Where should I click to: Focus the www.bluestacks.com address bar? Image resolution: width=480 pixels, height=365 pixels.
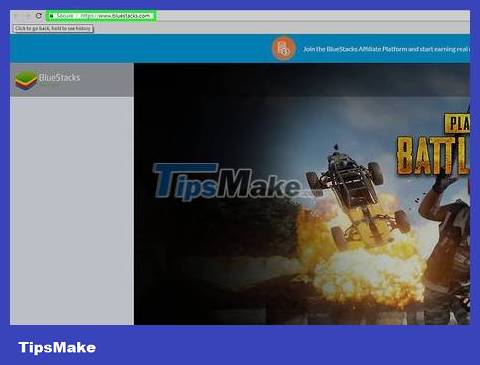[101, 16]
